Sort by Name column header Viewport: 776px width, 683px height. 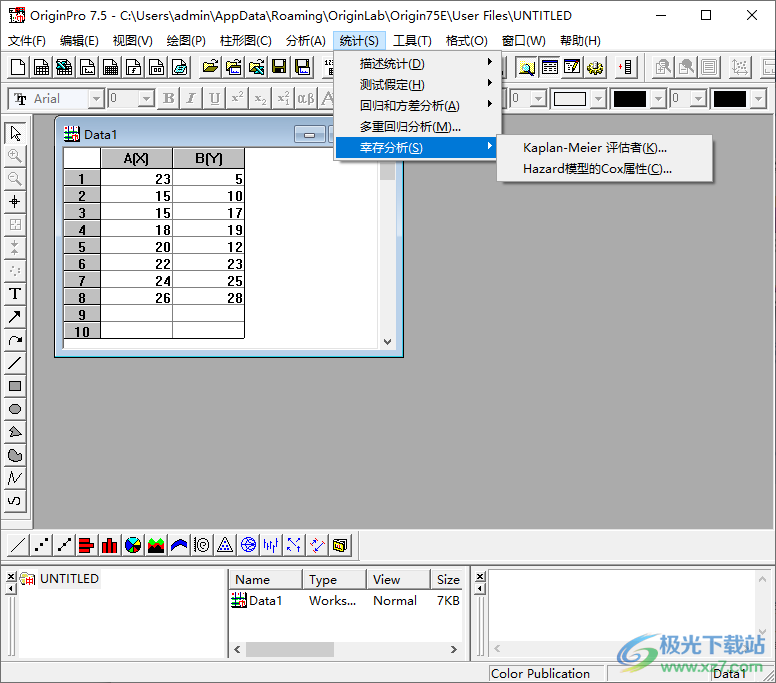tap(265, 579)
